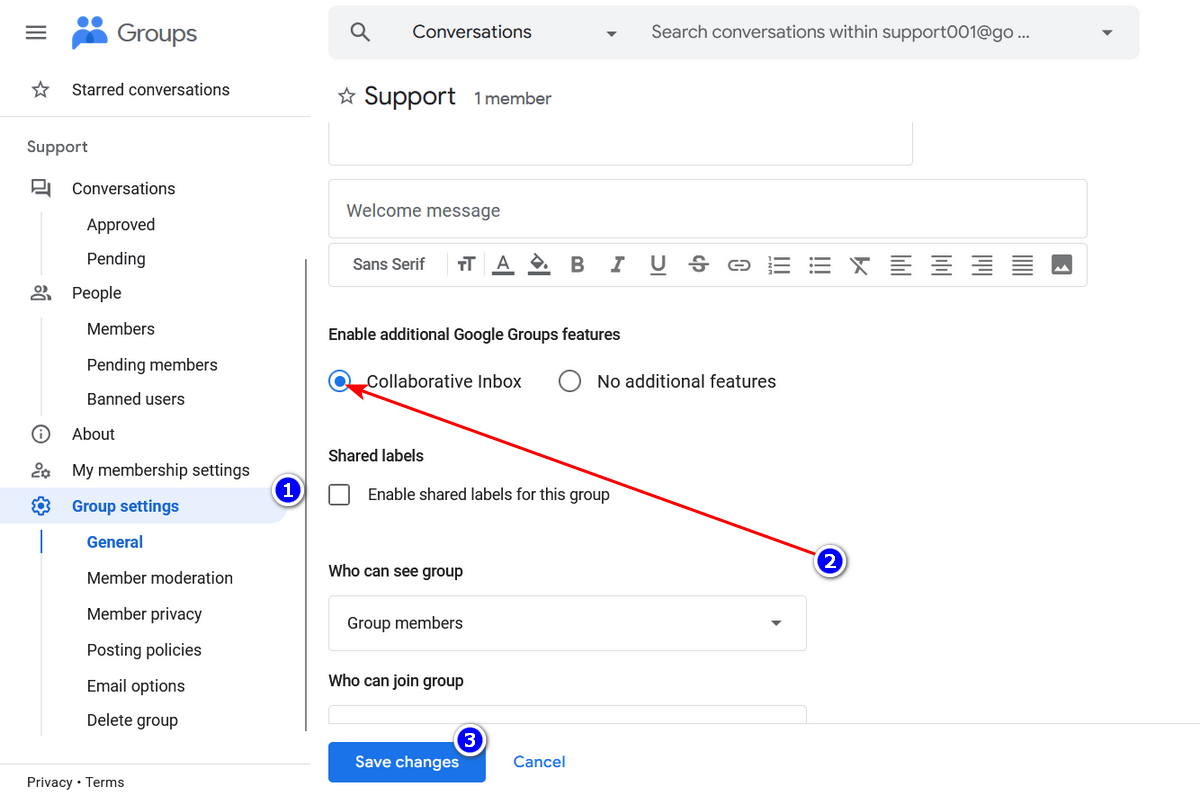The image size is (1200, 796).
Task: Select Group settings in sidebar
Action: 145,506
